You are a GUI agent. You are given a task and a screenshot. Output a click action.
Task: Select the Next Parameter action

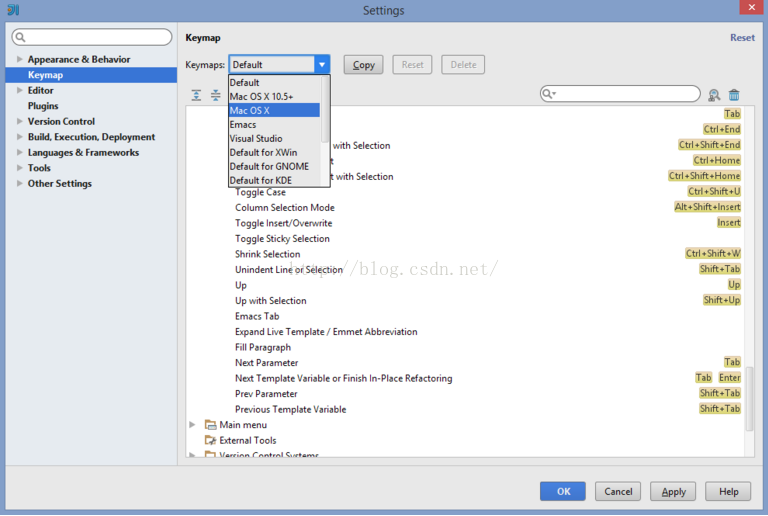(x=266, y=363)
